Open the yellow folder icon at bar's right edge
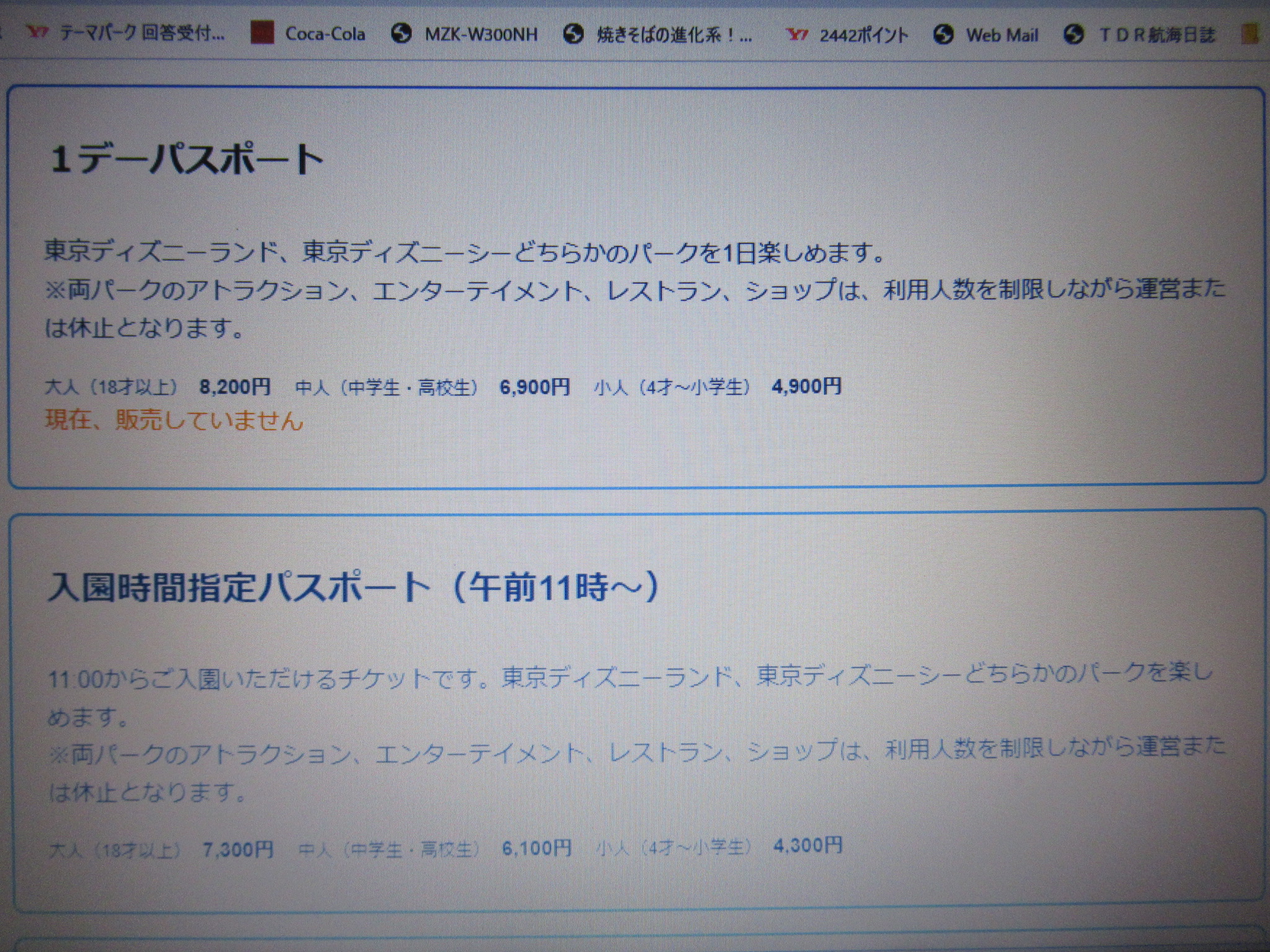The image size is (1270, 952). (x=1251, y=35)
